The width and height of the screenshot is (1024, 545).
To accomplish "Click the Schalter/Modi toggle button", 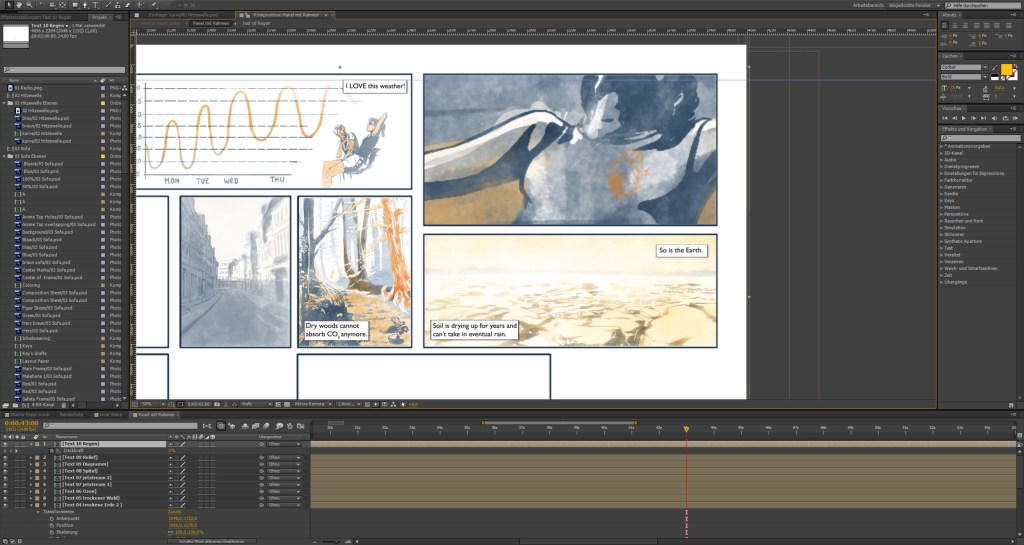I will pos(210,541).
